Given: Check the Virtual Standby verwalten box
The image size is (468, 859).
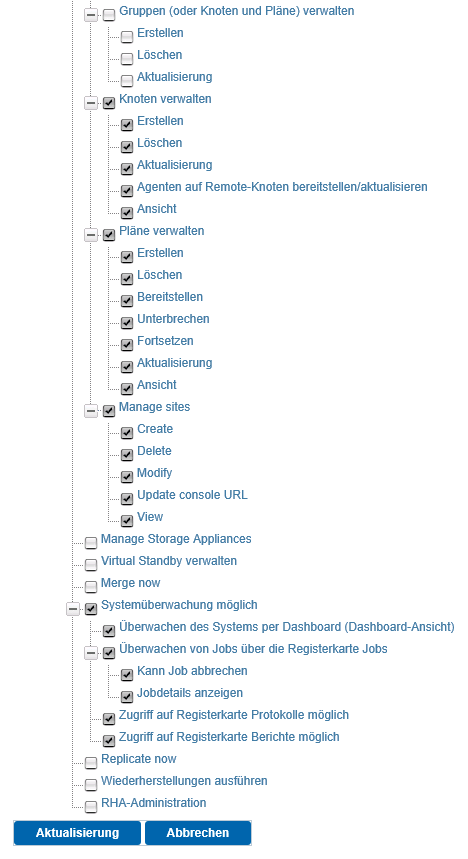Looking at the screenshot, I should click(91, 565).
